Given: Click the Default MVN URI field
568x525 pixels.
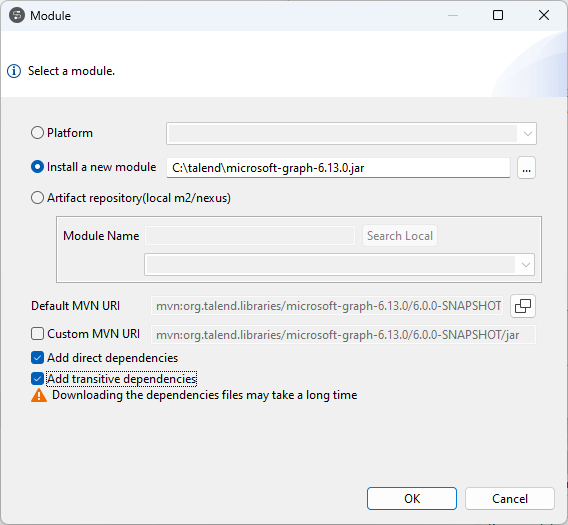Looking at the screenshot, I should [x=327, y=306].
